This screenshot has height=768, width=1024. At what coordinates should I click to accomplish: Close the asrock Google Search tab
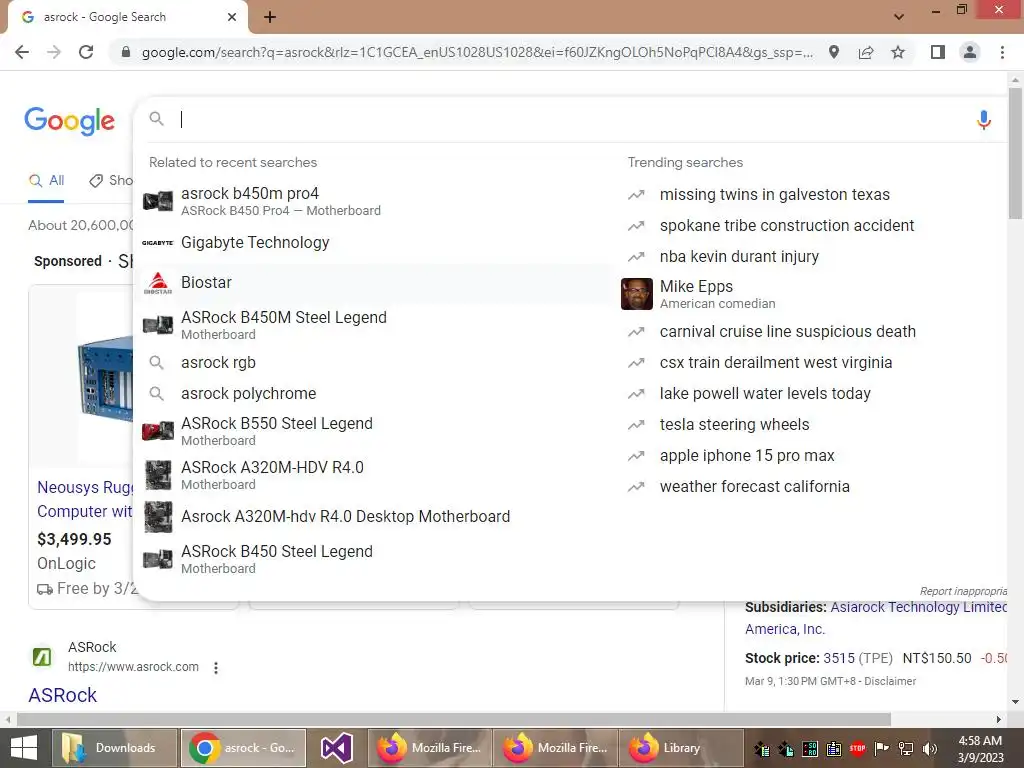click(232, 17)
